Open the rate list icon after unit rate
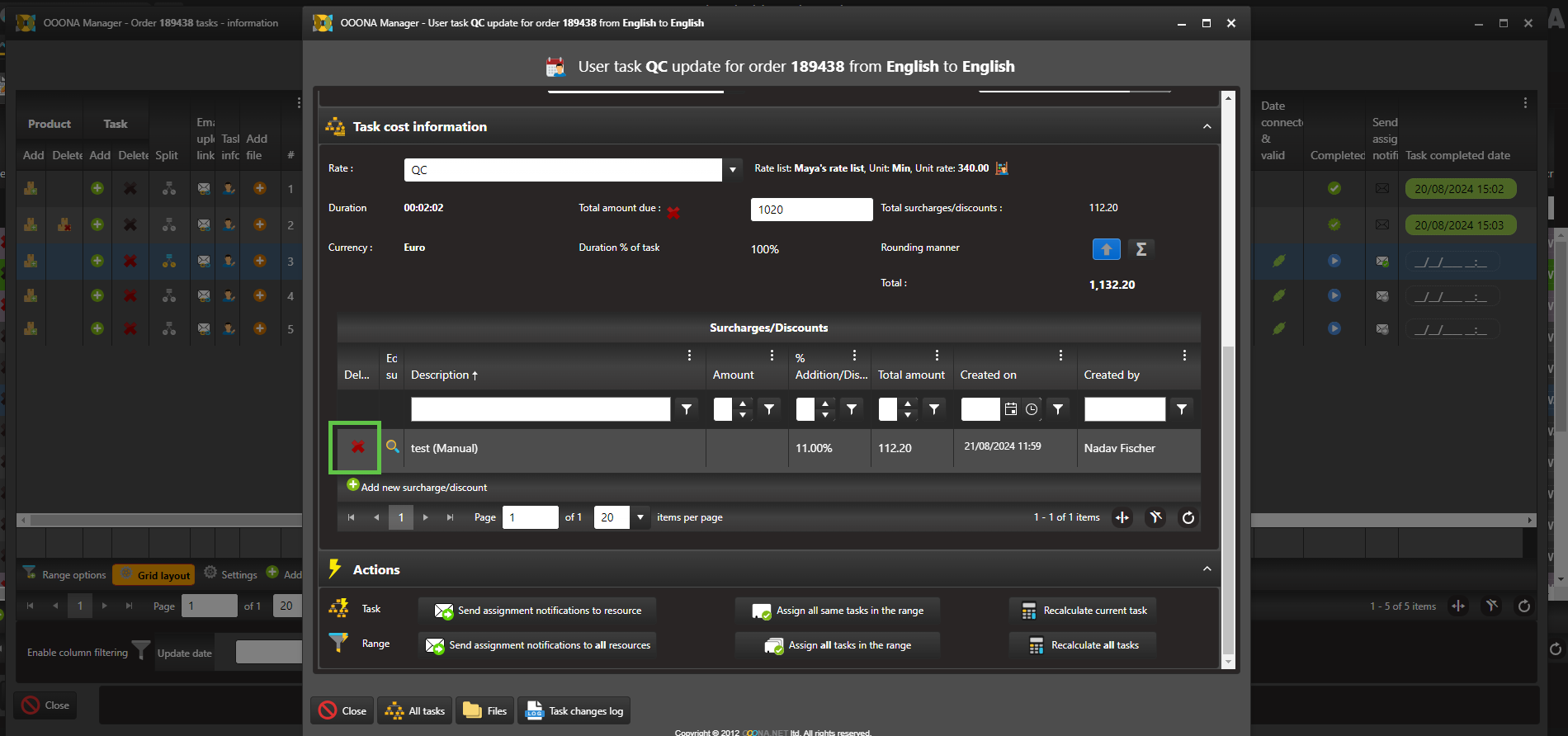The width and height of the screenshot is (1568, 736). click(1002, 168)
